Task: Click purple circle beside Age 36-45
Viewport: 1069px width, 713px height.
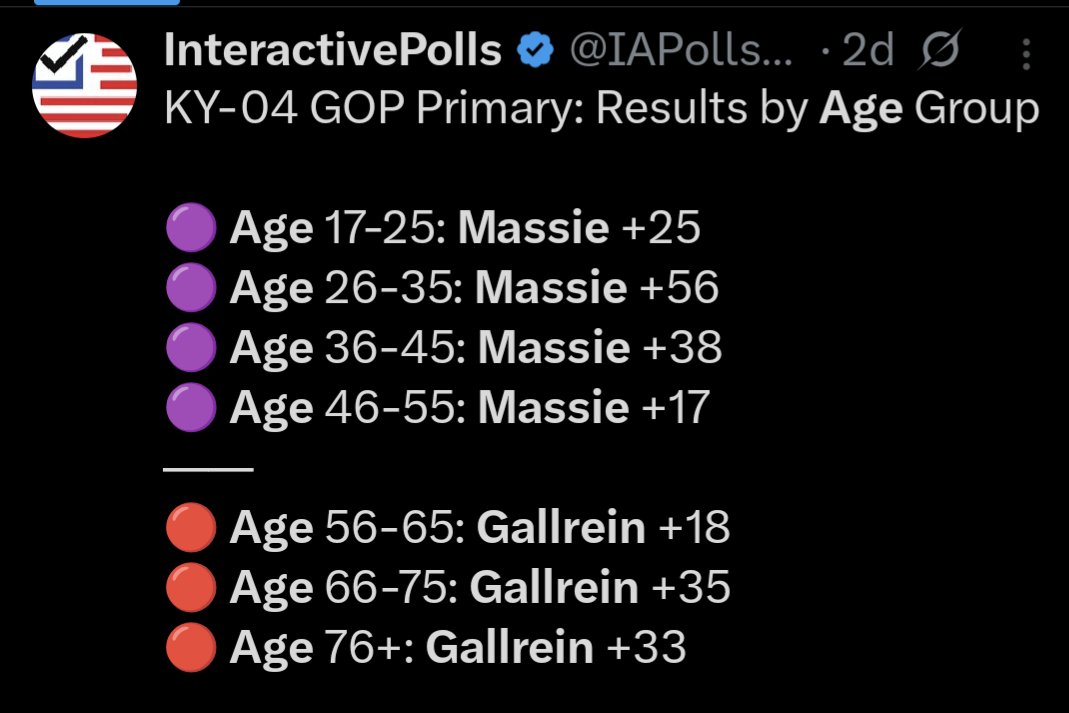Action: pyautogui.click(x=192, y=347)
